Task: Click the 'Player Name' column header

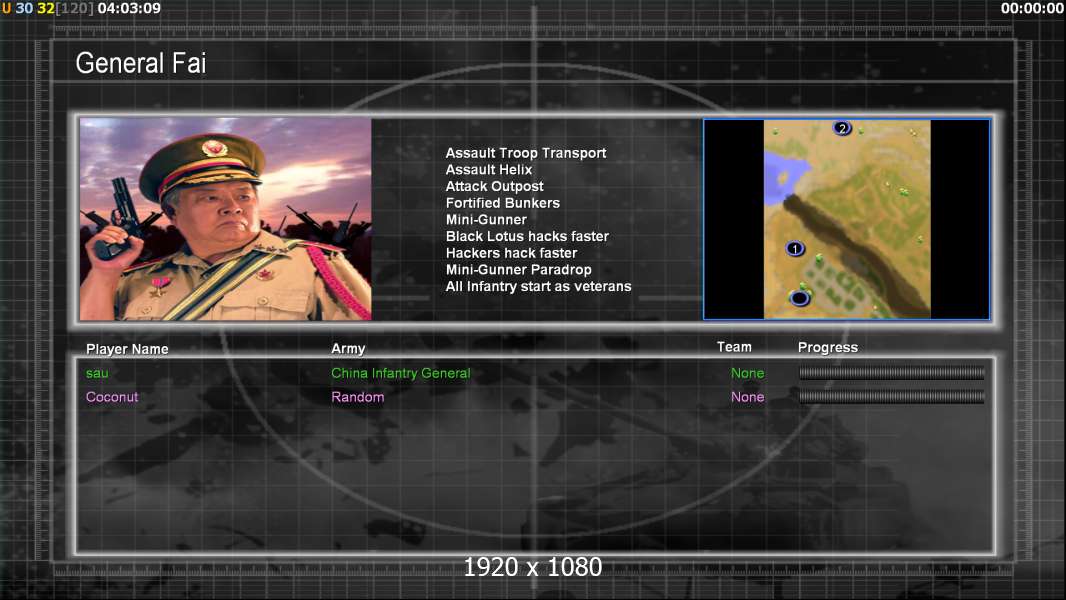Action: point(127,349)
